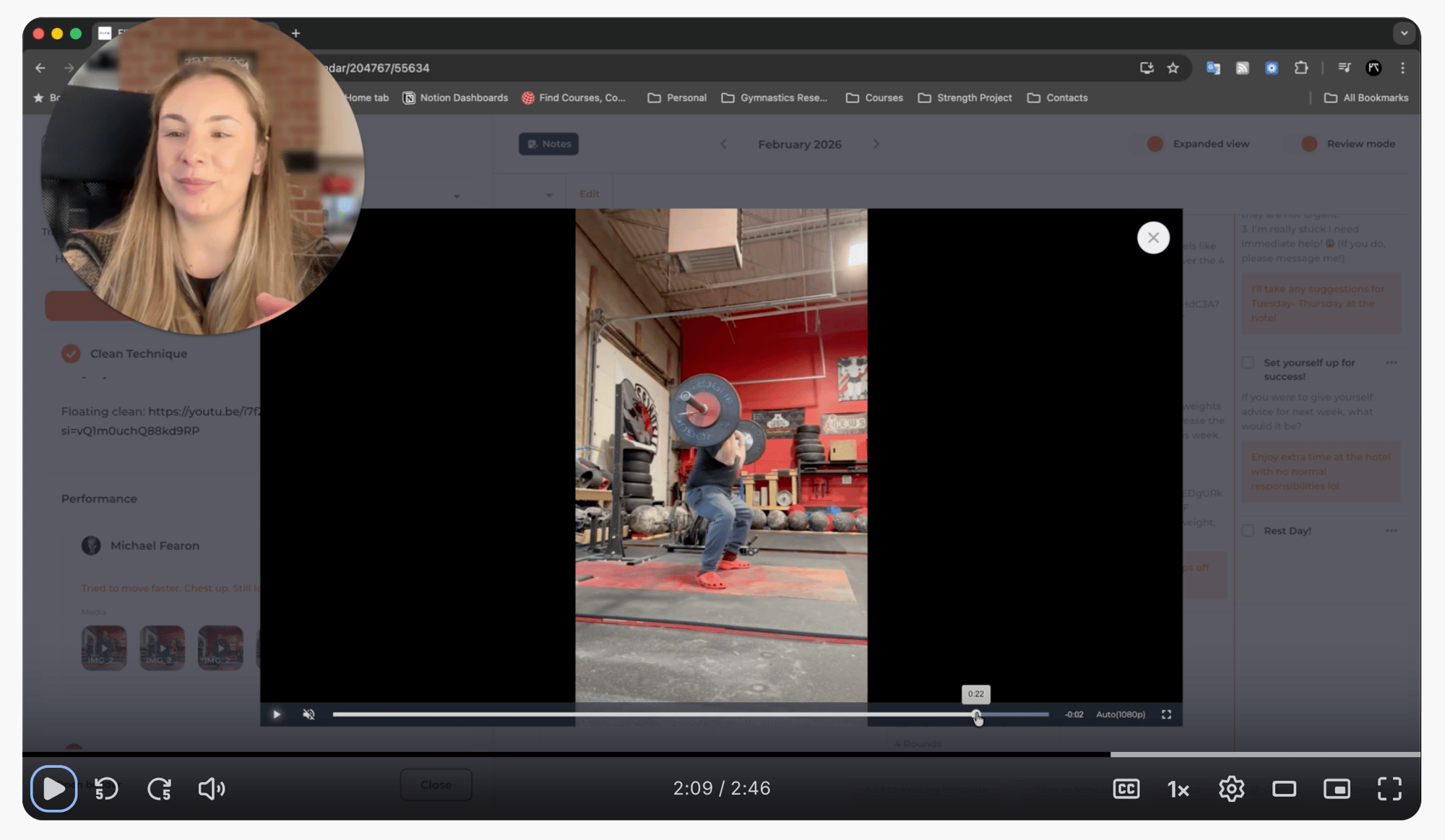Click the Michael Fearon avatar

pos(91,545)
